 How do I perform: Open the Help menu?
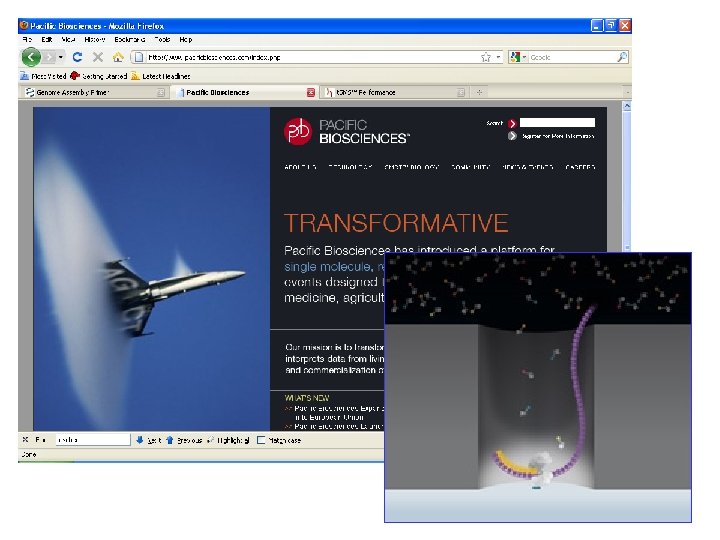pos(186,39)
